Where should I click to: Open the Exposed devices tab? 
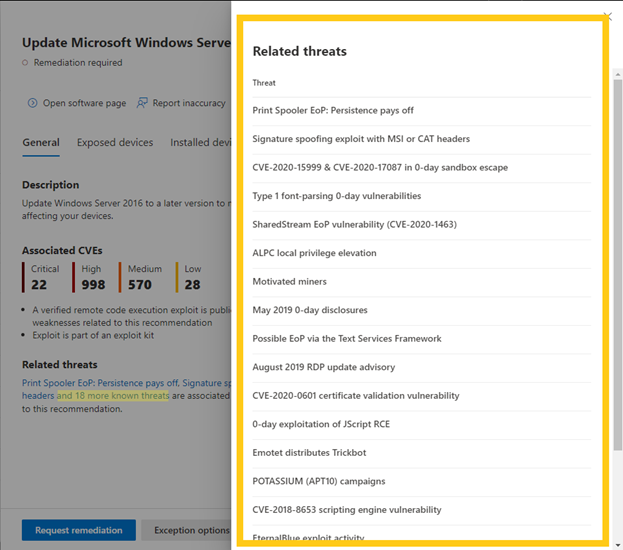pos(115,143)
